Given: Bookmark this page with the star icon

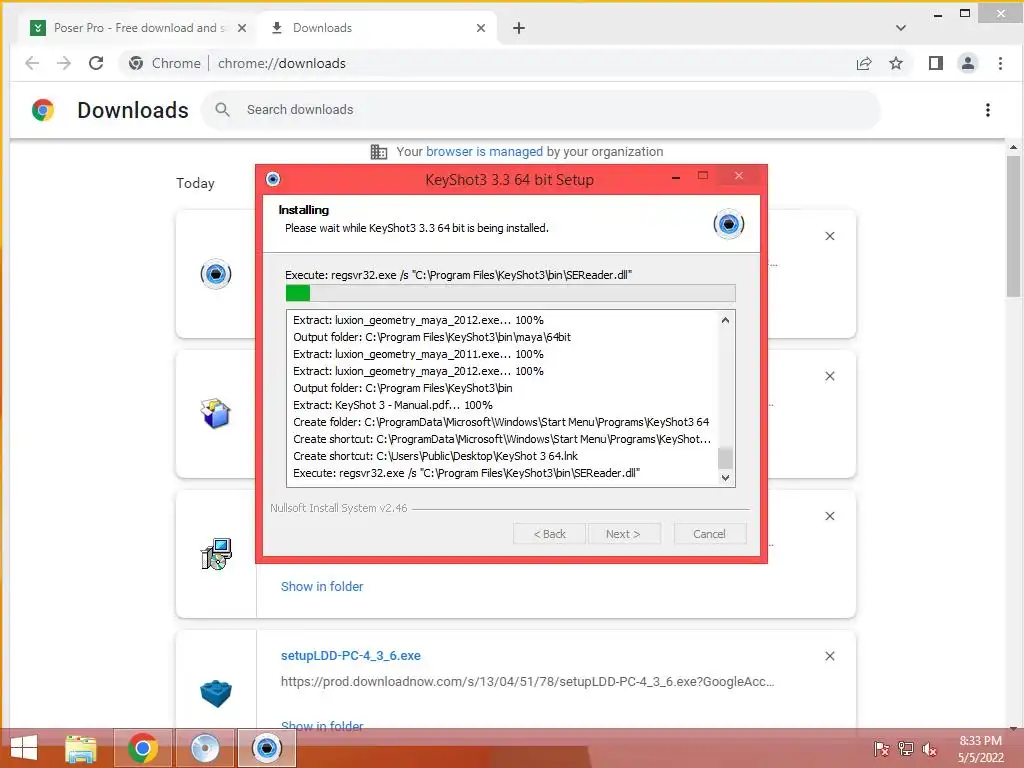Looking at the screenshot, I should 896,63.
